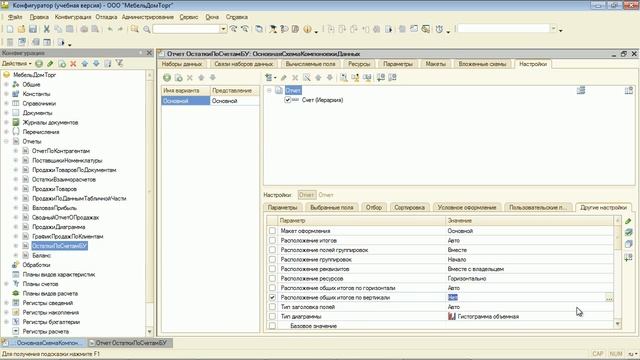Image resolution: width=640 pixels, height=360 pixels.
Task: Switch to Ресурсы tab
Action: (359, 64)
